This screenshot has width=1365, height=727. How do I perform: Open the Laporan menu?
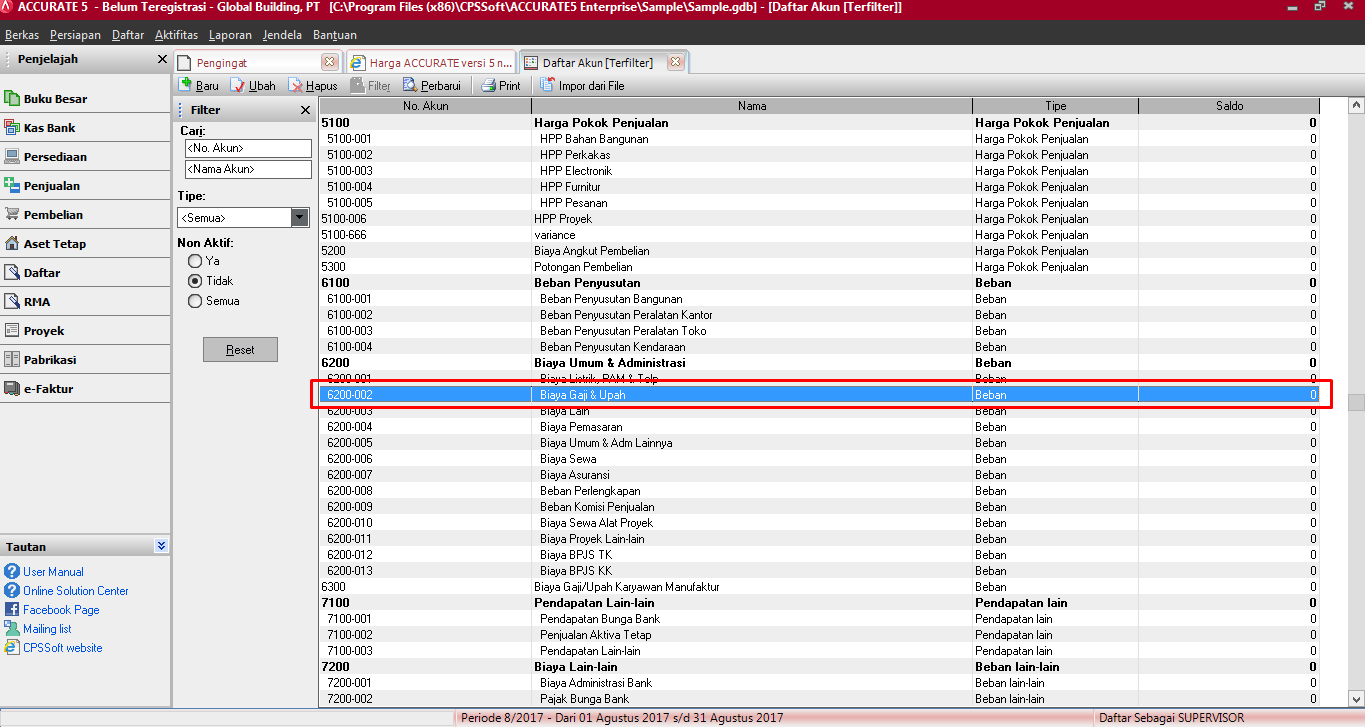point(230,35)
